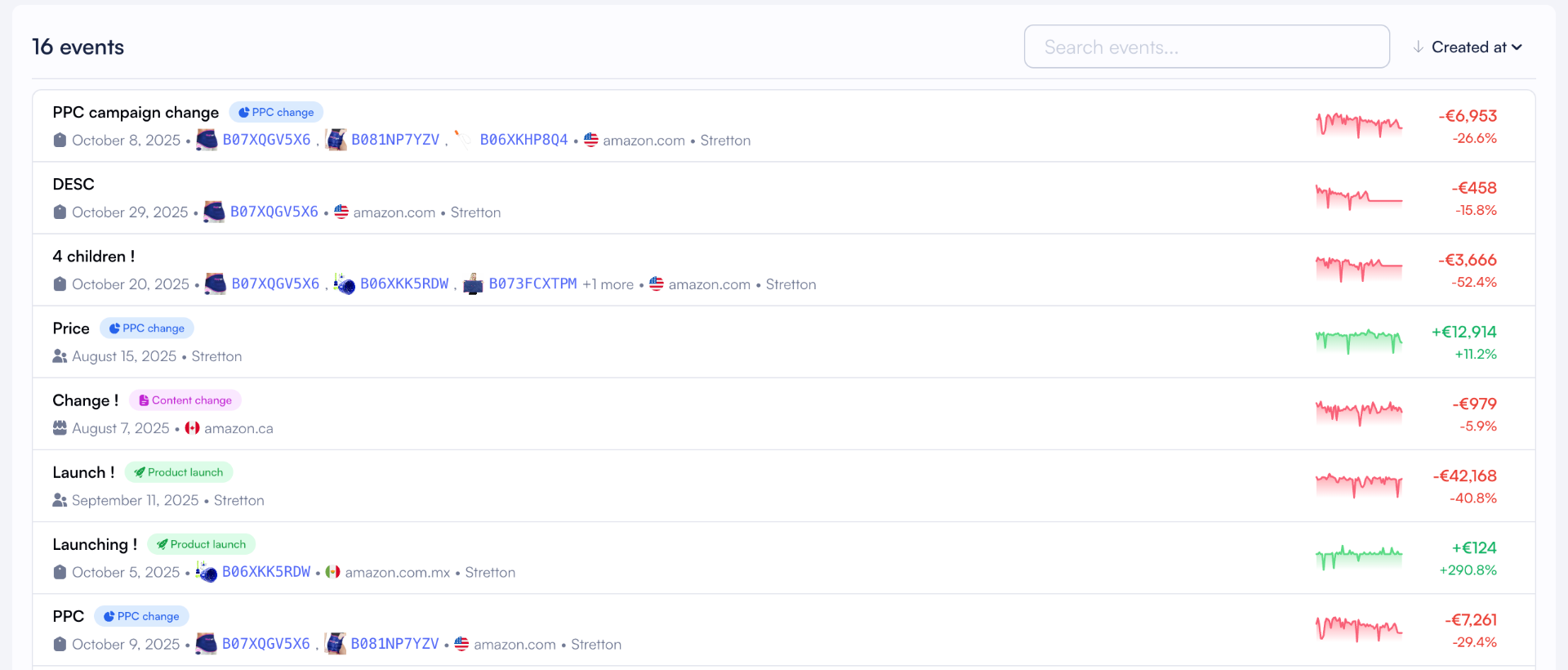
Task: Click the -€6,953 impact value
Action: (1468, 116)
